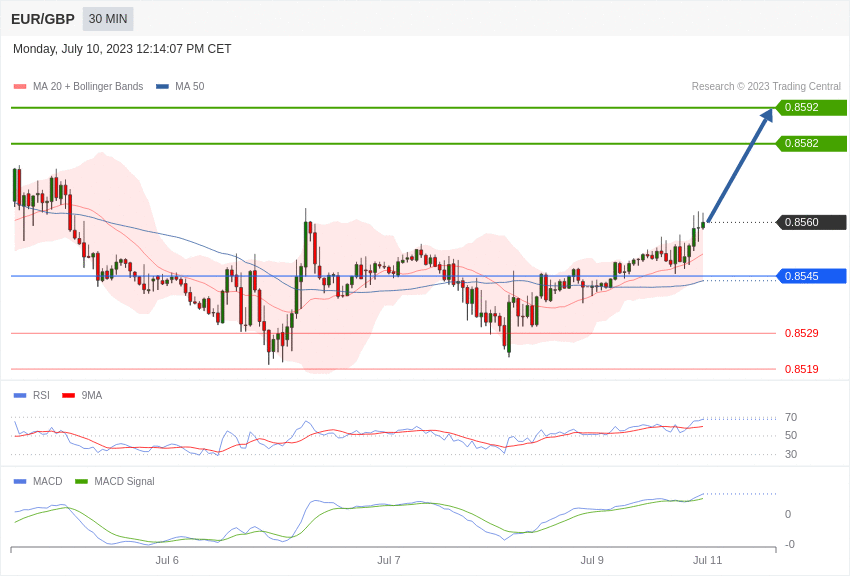Click the MA 50 legend label
This screenshot has width=850, height=576.
pos(190,87)
